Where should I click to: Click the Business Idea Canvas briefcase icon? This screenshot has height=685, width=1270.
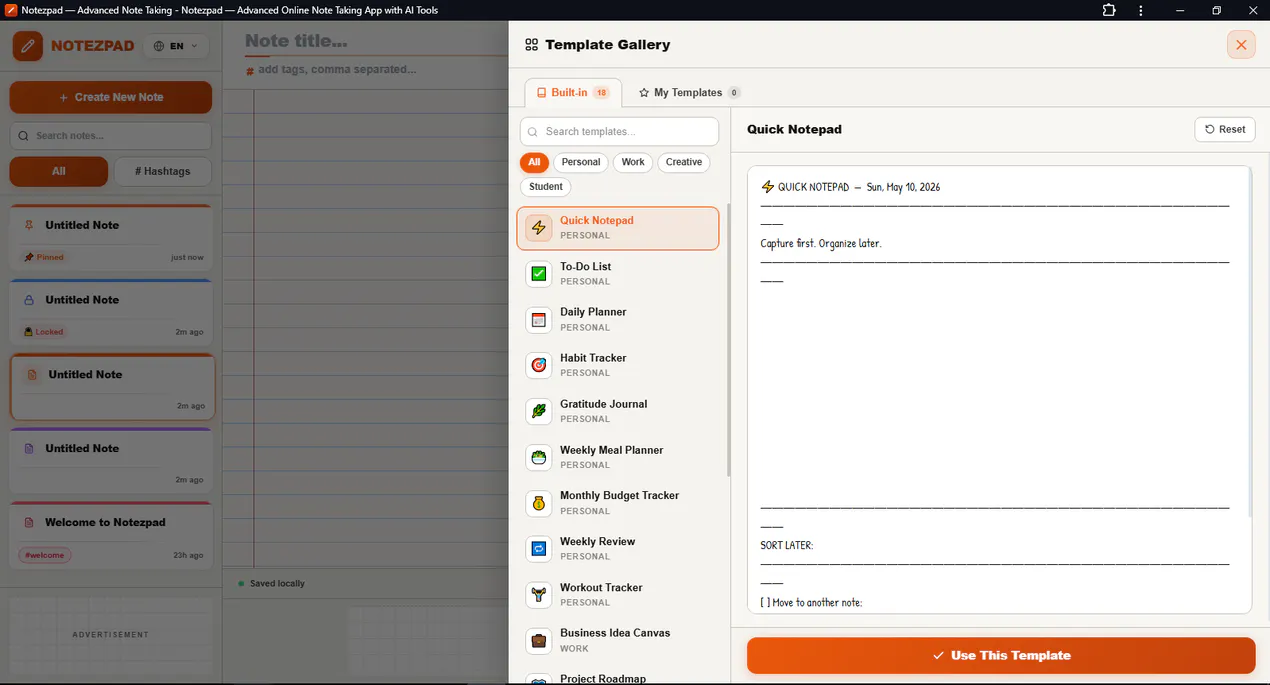pyautogui.click(x=539, y=640)
